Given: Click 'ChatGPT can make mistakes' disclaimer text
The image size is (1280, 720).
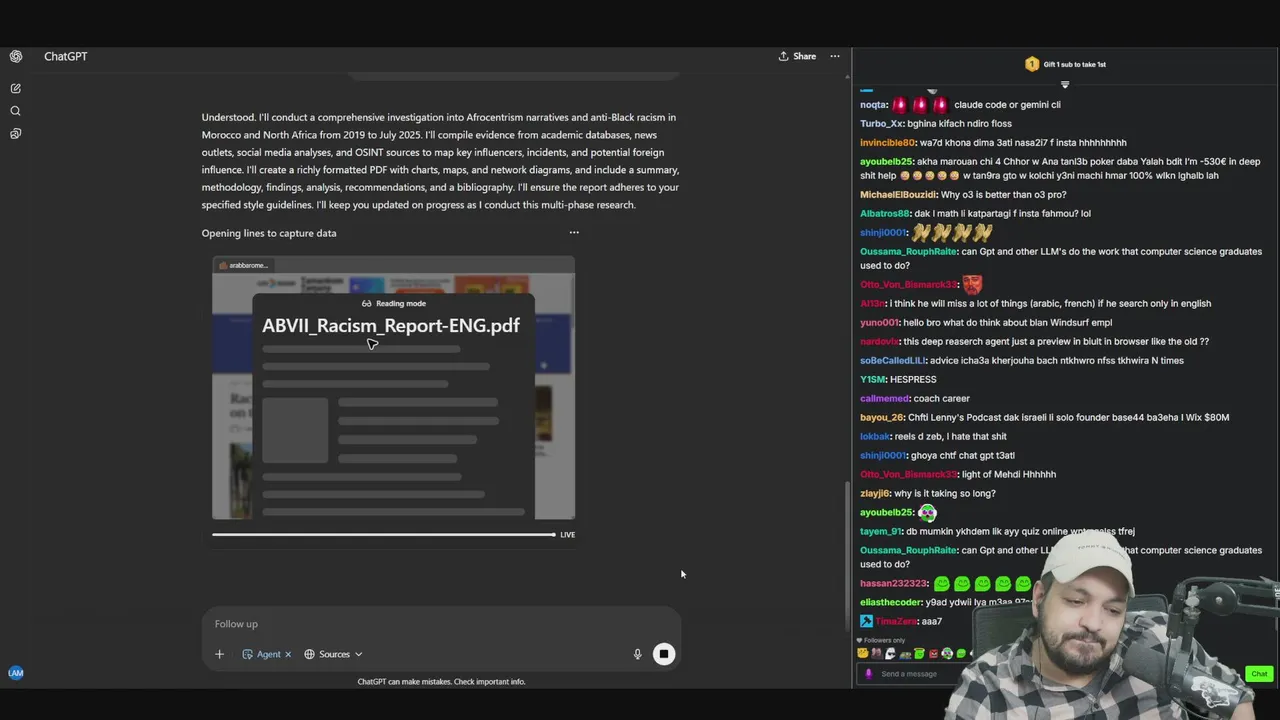Looking at the screenshot, I should (x=441, y=682).
